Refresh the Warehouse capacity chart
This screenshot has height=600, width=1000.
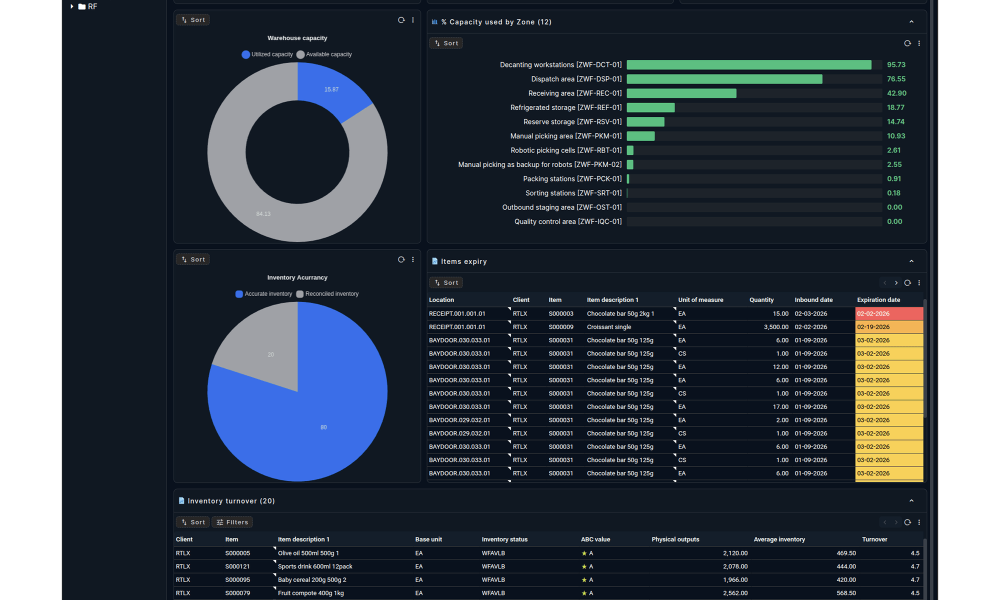pyautogui.click(x=400, y=20)
